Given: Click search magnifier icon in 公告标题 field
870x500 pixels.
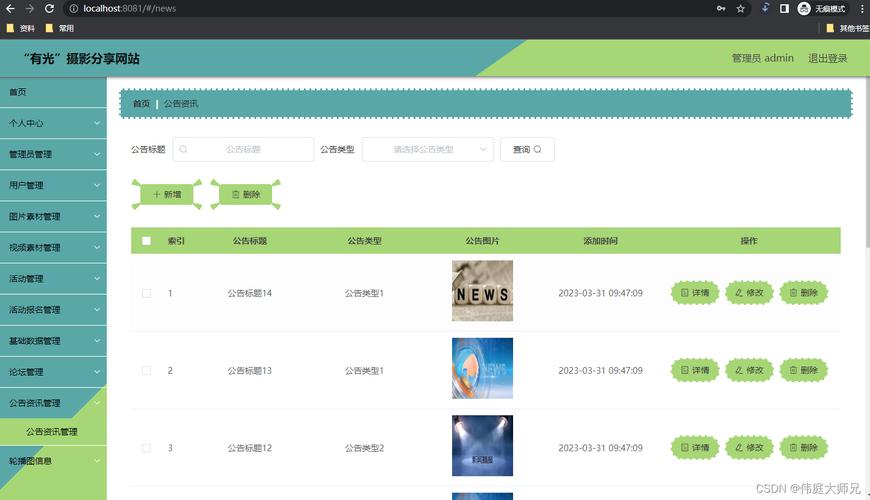Looking at the screenshot, I should 183,149.
